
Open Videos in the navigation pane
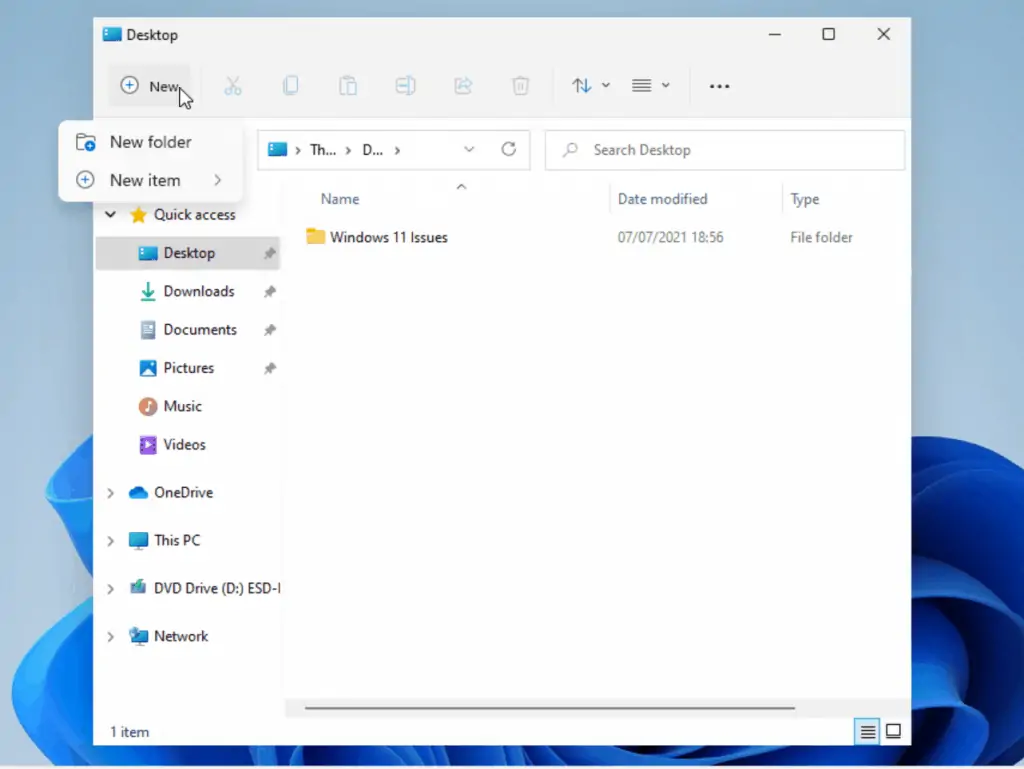click(x=184, y=445)
